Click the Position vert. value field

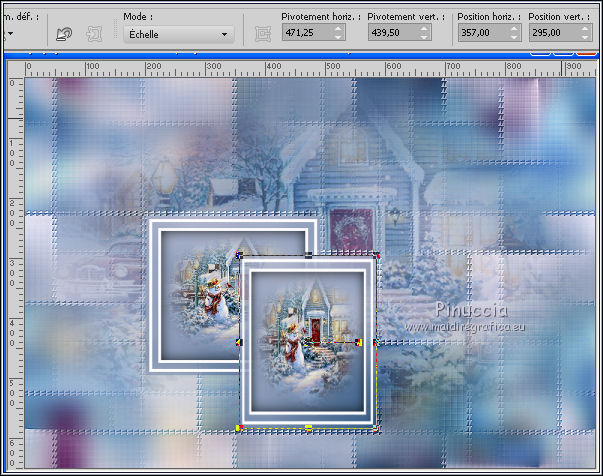tap(555, 32)
